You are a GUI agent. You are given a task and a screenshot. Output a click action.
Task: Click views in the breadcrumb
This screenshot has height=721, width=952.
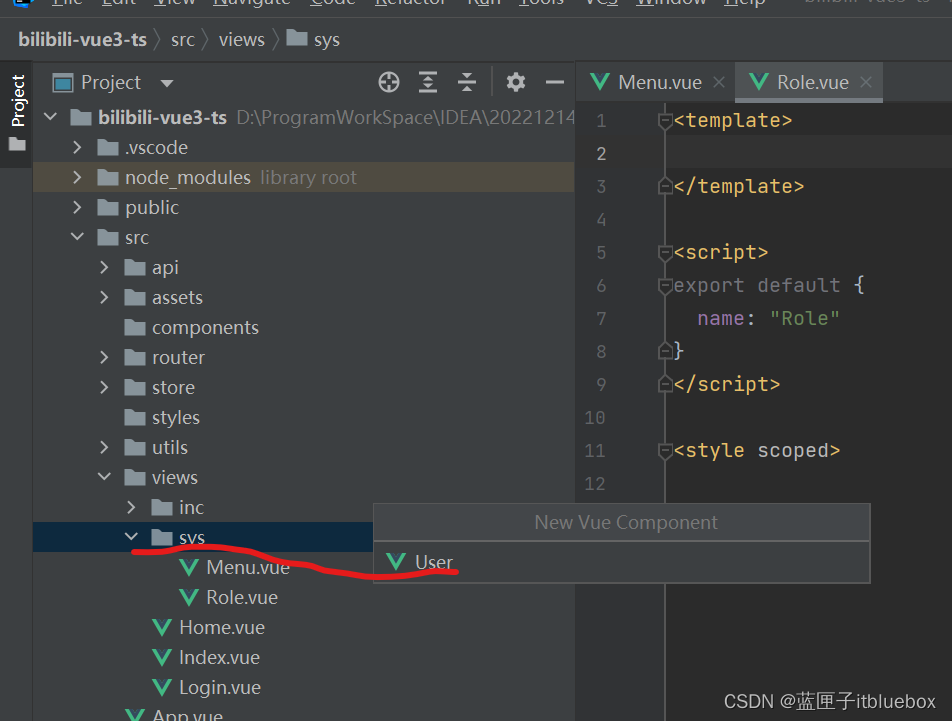click(242, 39)
